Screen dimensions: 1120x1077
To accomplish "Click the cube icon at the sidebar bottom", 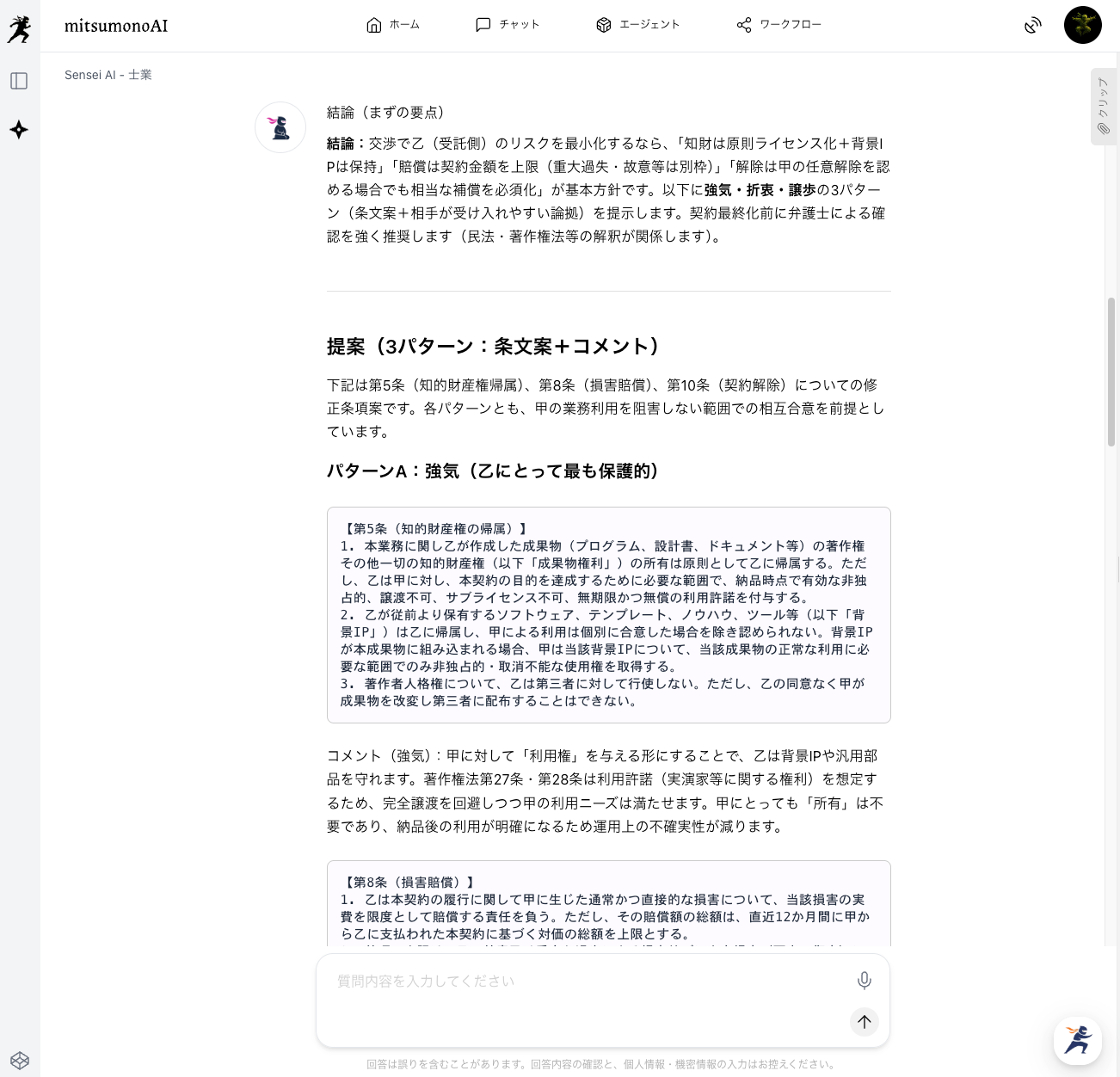I will 20,1060.
